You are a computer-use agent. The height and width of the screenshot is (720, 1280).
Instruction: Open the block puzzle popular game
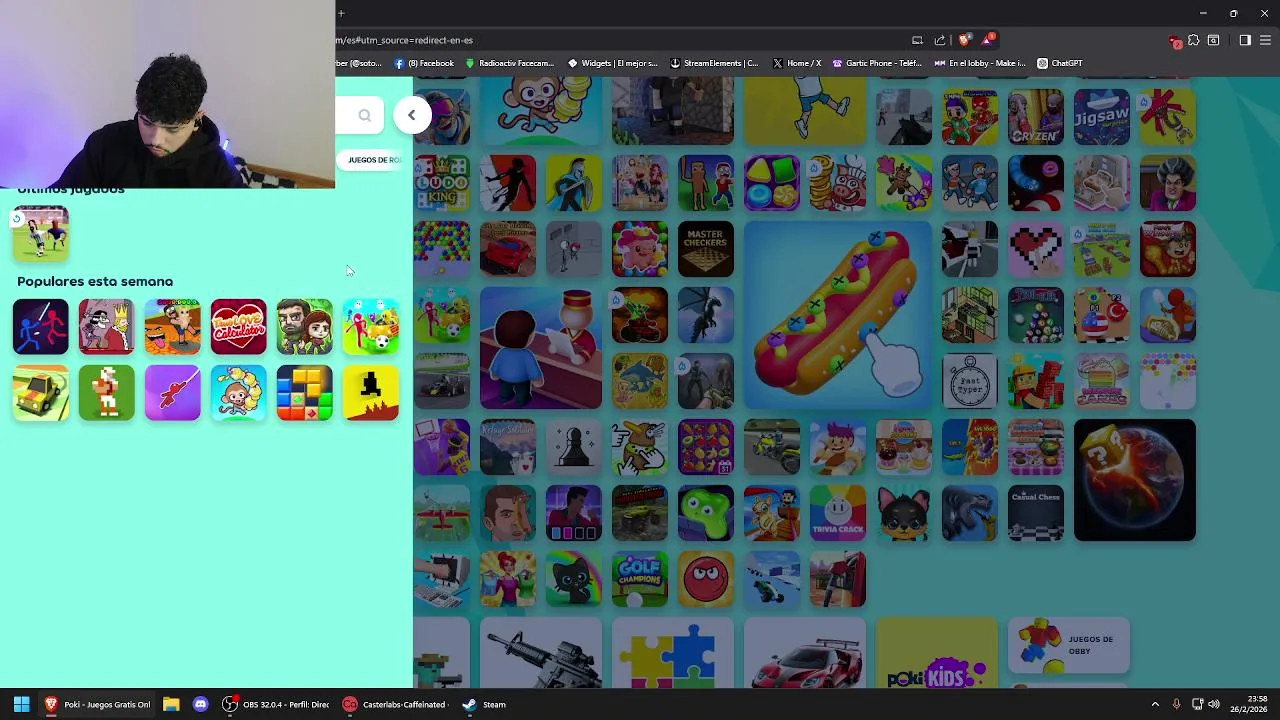pyautogui.click(x=304, y=392)
